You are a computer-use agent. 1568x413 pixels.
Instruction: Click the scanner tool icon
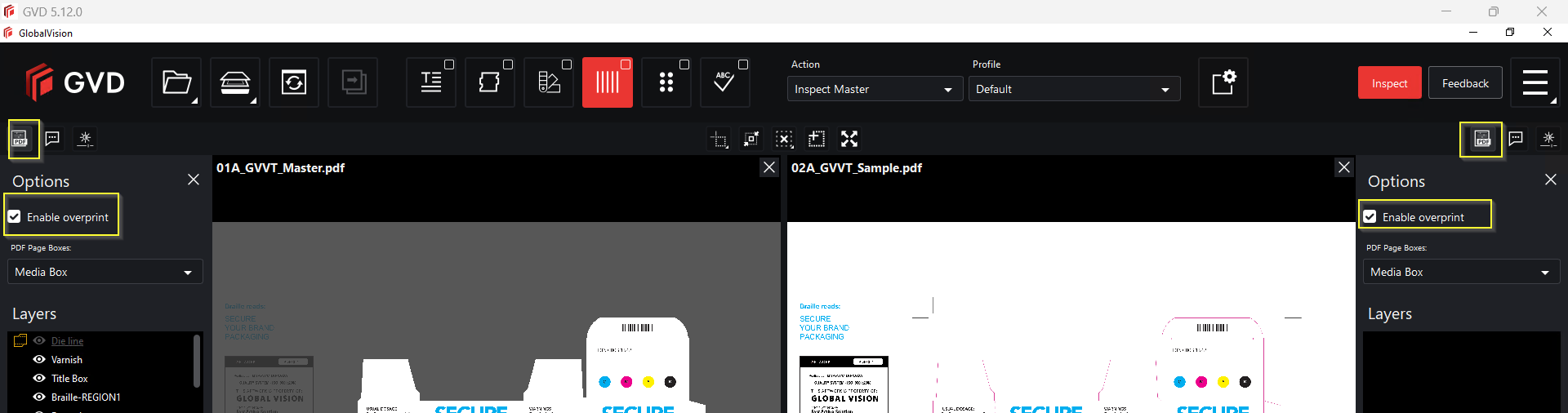pos(235,82)
